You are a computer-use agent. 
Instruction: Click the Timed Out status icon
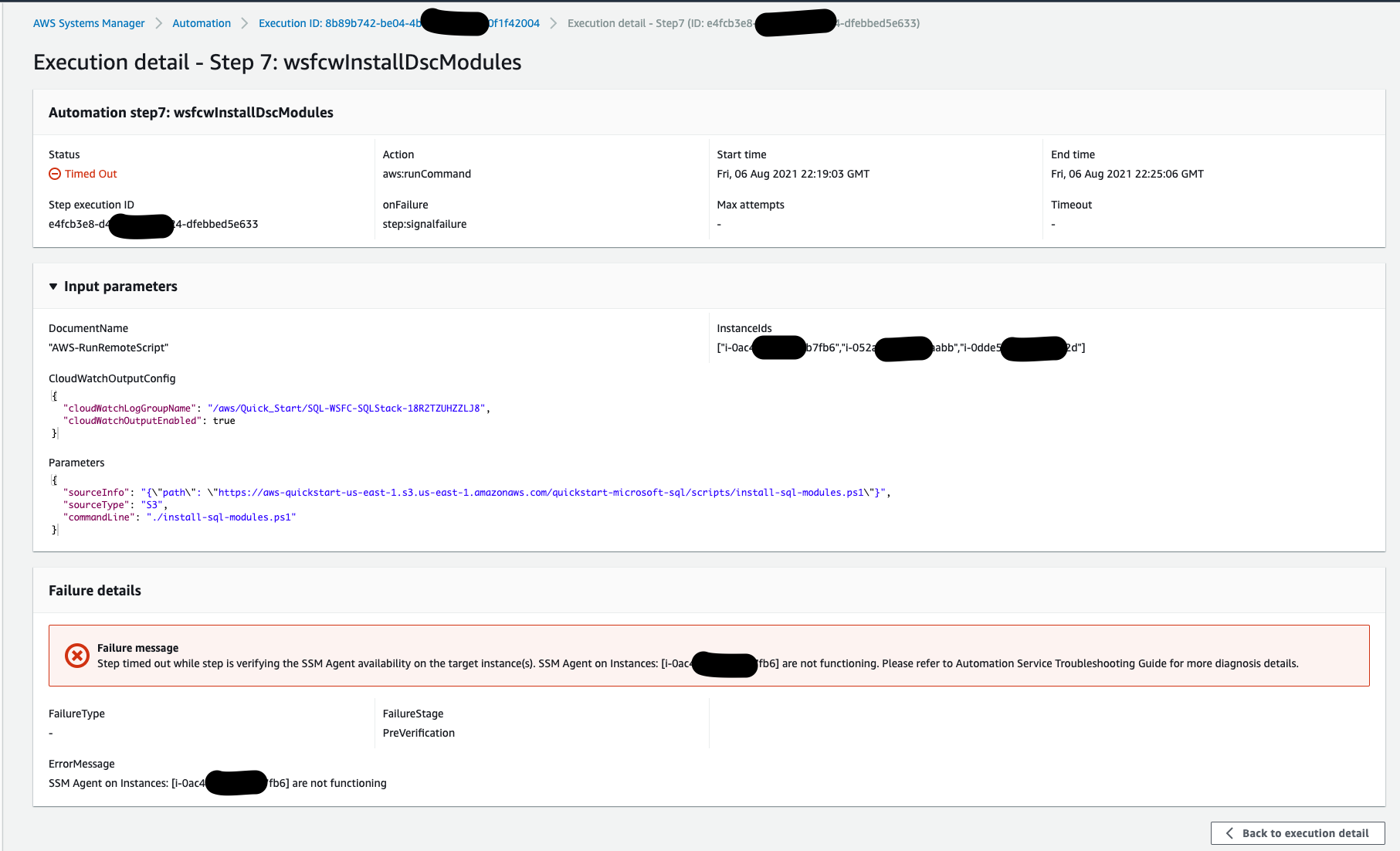pyautogui.click(x=55, y=174)
